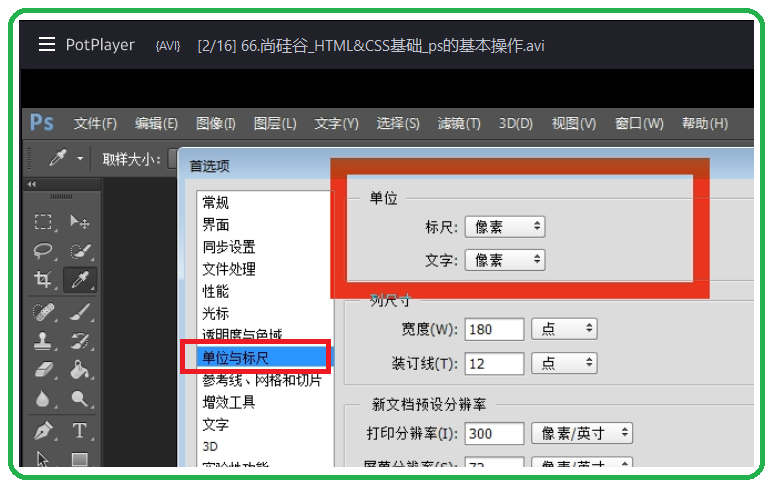Select the Paint Bucket tool
The height and width of the screenshot is (488, 772).
click(80, 370)
